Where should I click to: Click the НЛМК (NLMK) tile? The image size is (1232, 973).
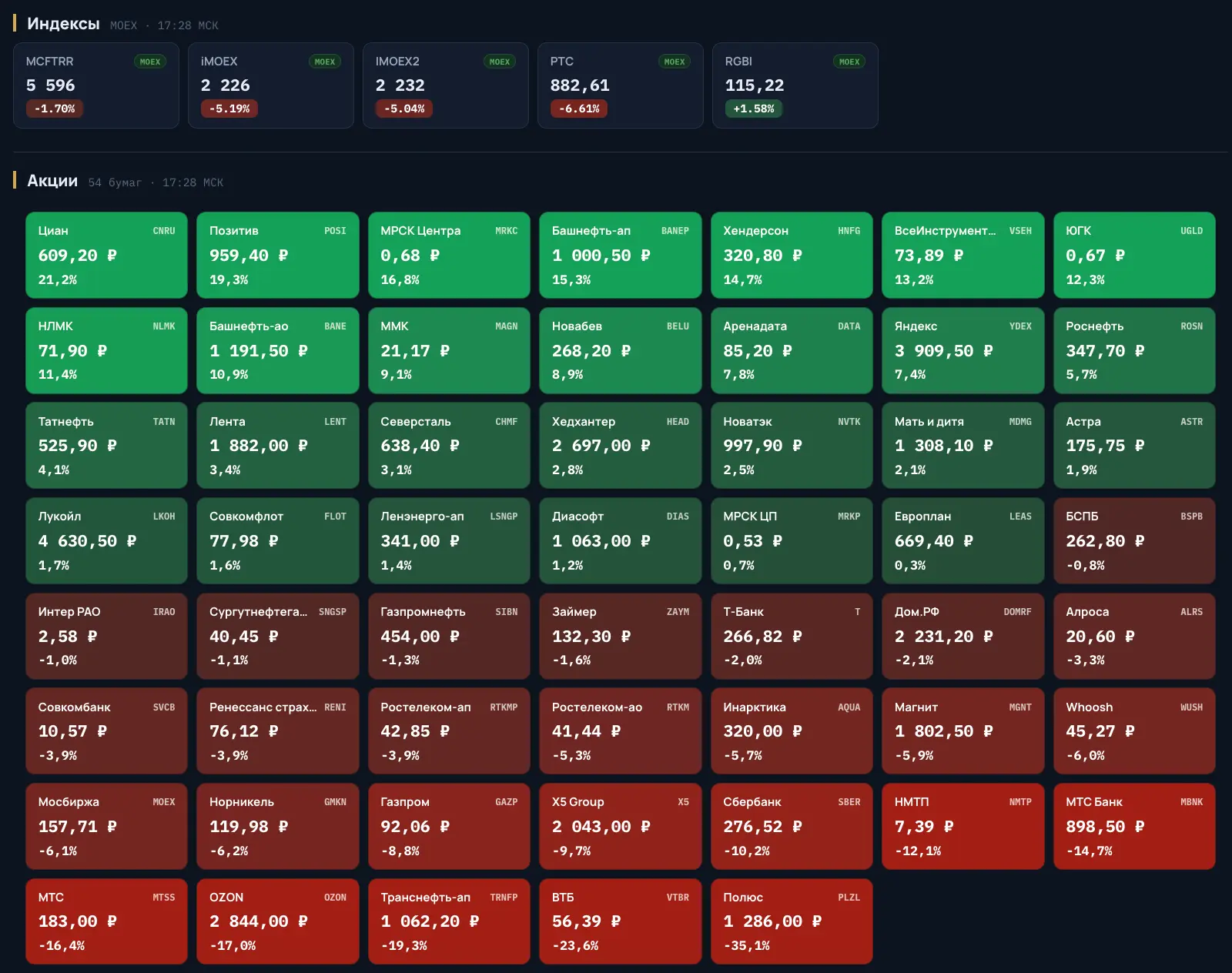tap(107, 350)
